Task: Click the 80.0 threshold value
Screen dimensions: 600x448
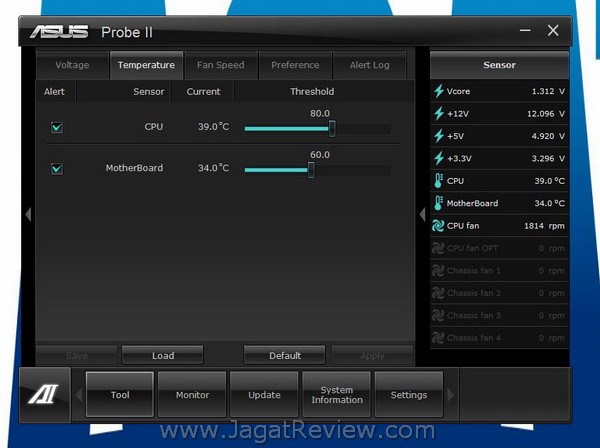Action: tap(320, 113)
